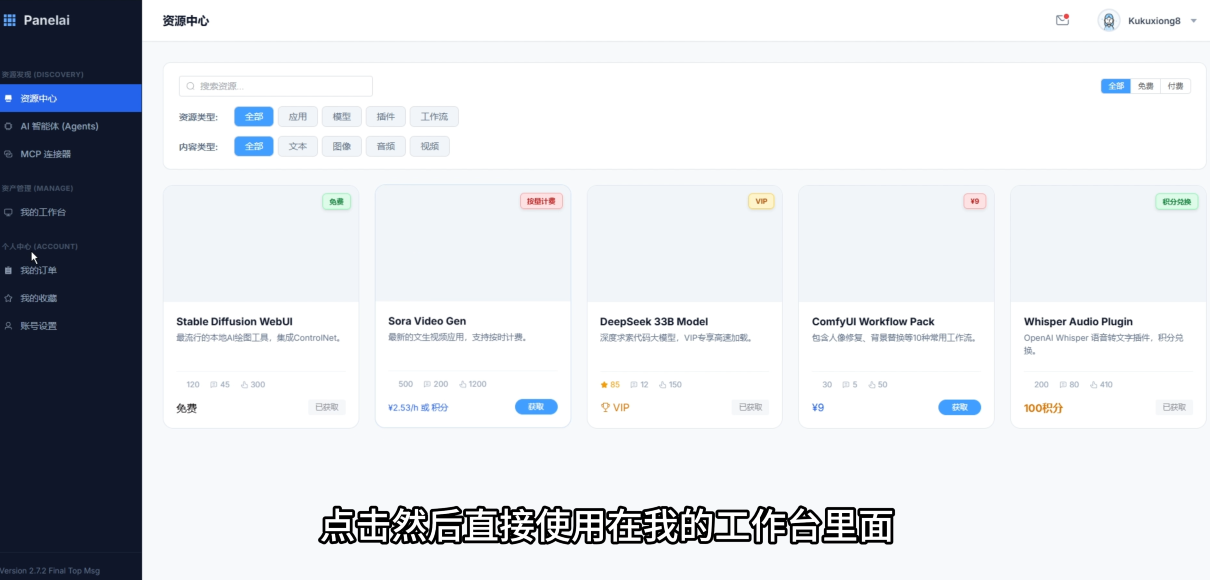This screenshot has width=1210, height=580.
Task: Filter 内容类型 by 音频
Action: tap(386, 146)
